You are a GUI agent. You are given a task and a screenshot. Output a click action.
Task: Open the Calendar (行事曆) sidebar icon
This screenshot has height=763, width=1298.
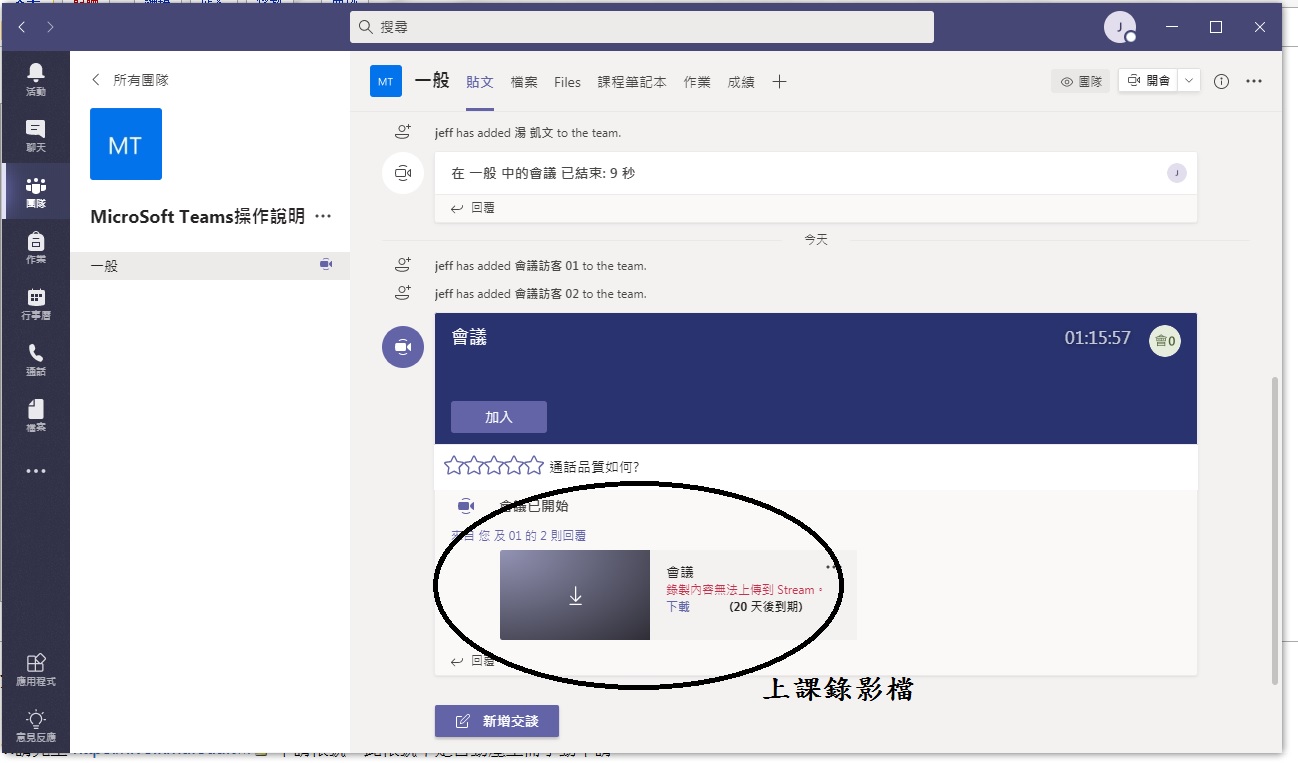(x=35, y=303)
